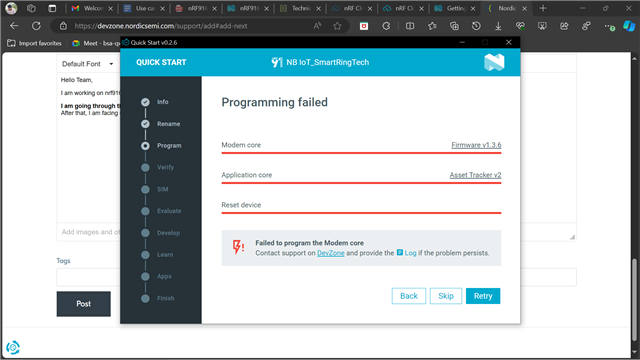Click the Tags input field
The height and width of the screenshot is (360, 640).
88,277
